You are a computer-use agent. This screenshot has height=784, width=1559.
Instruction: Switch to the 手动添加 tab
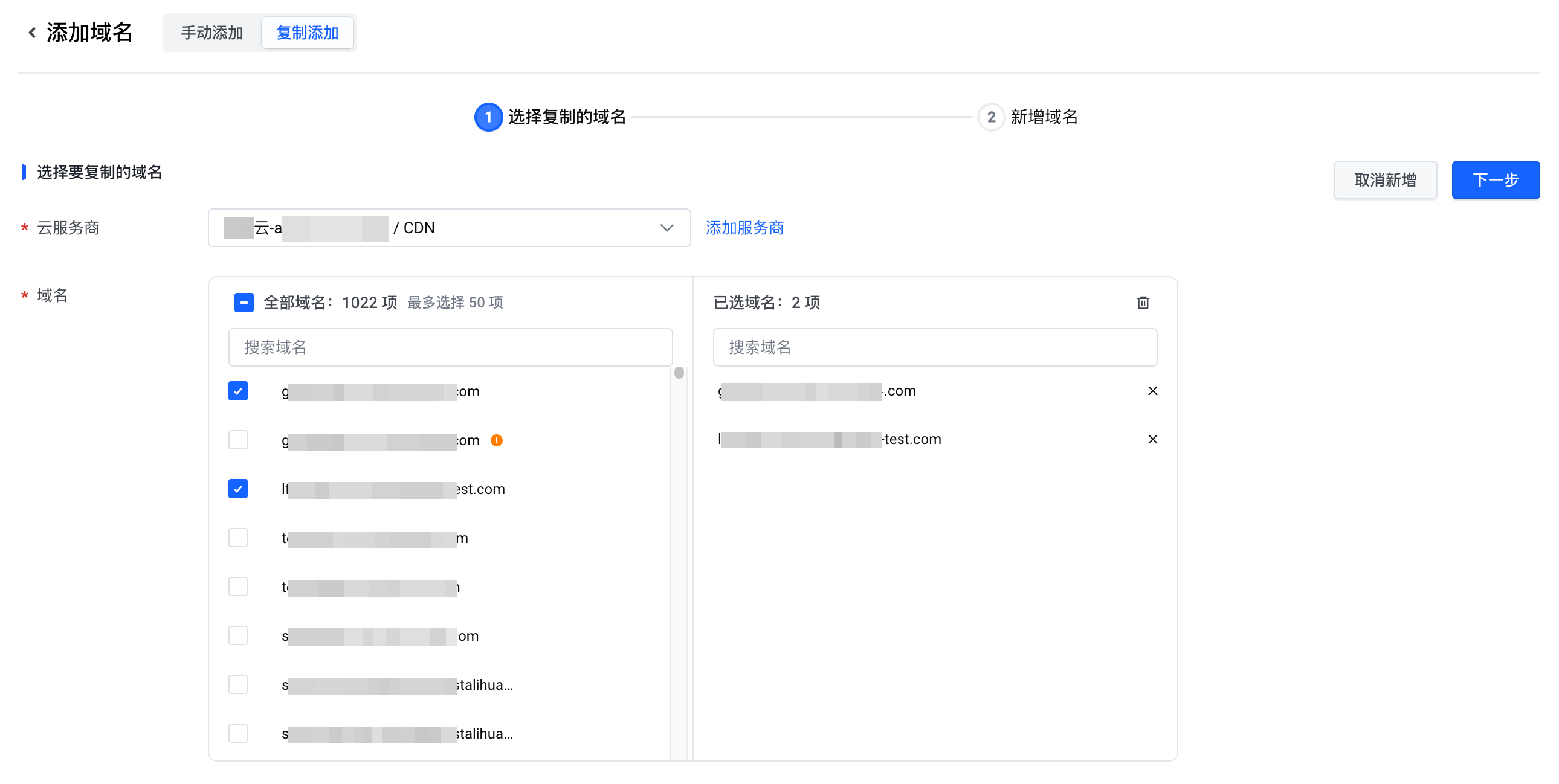pyautogui.click(x=212, y=33)
